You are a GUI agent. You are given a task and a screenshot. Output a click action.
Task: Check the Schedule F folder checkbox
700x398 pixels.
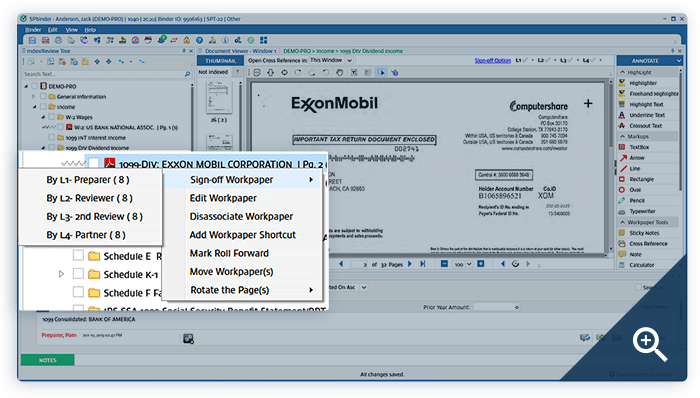[x=78, y=292]
